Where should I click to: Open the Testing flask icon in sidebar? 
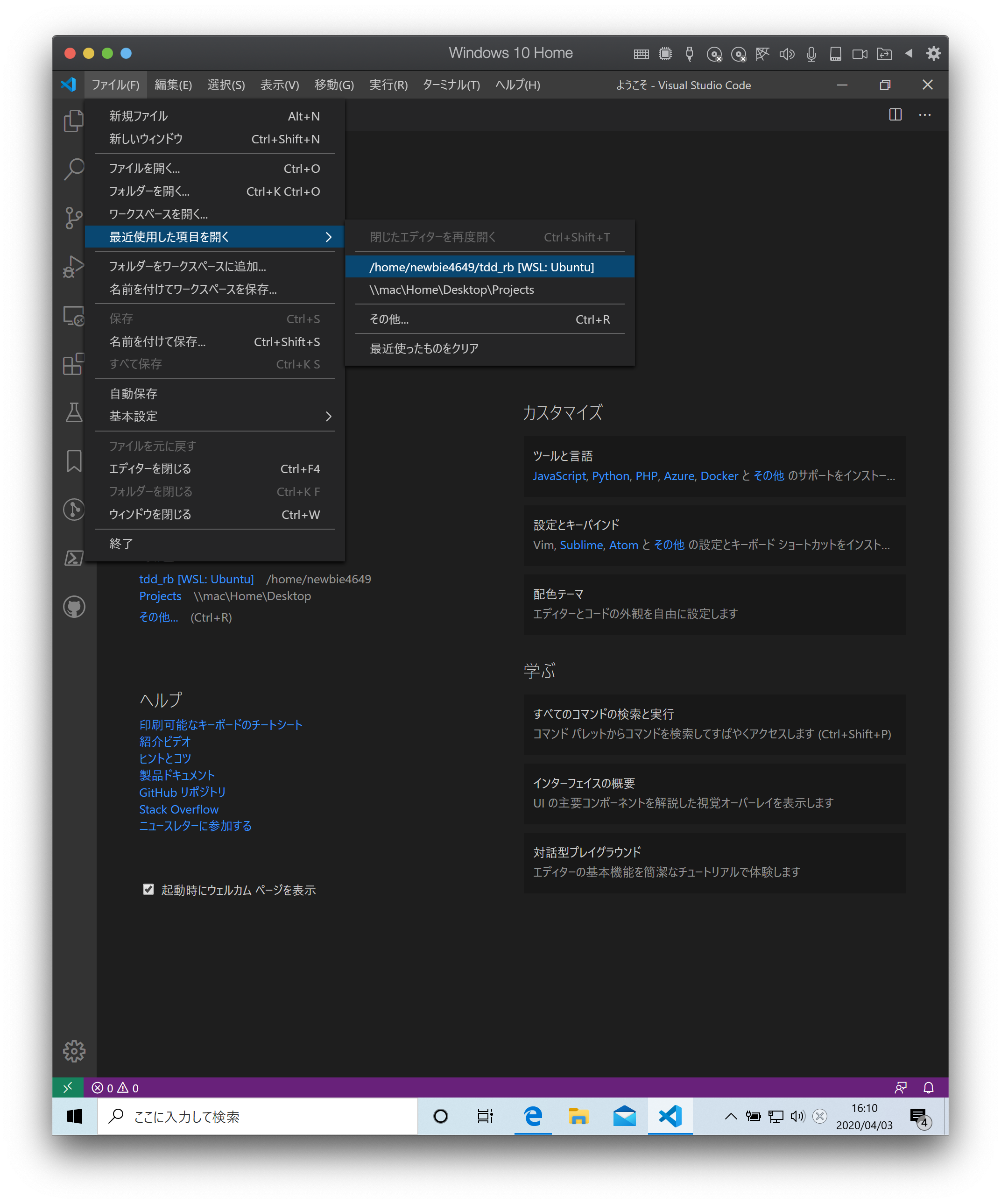[74, 412]
